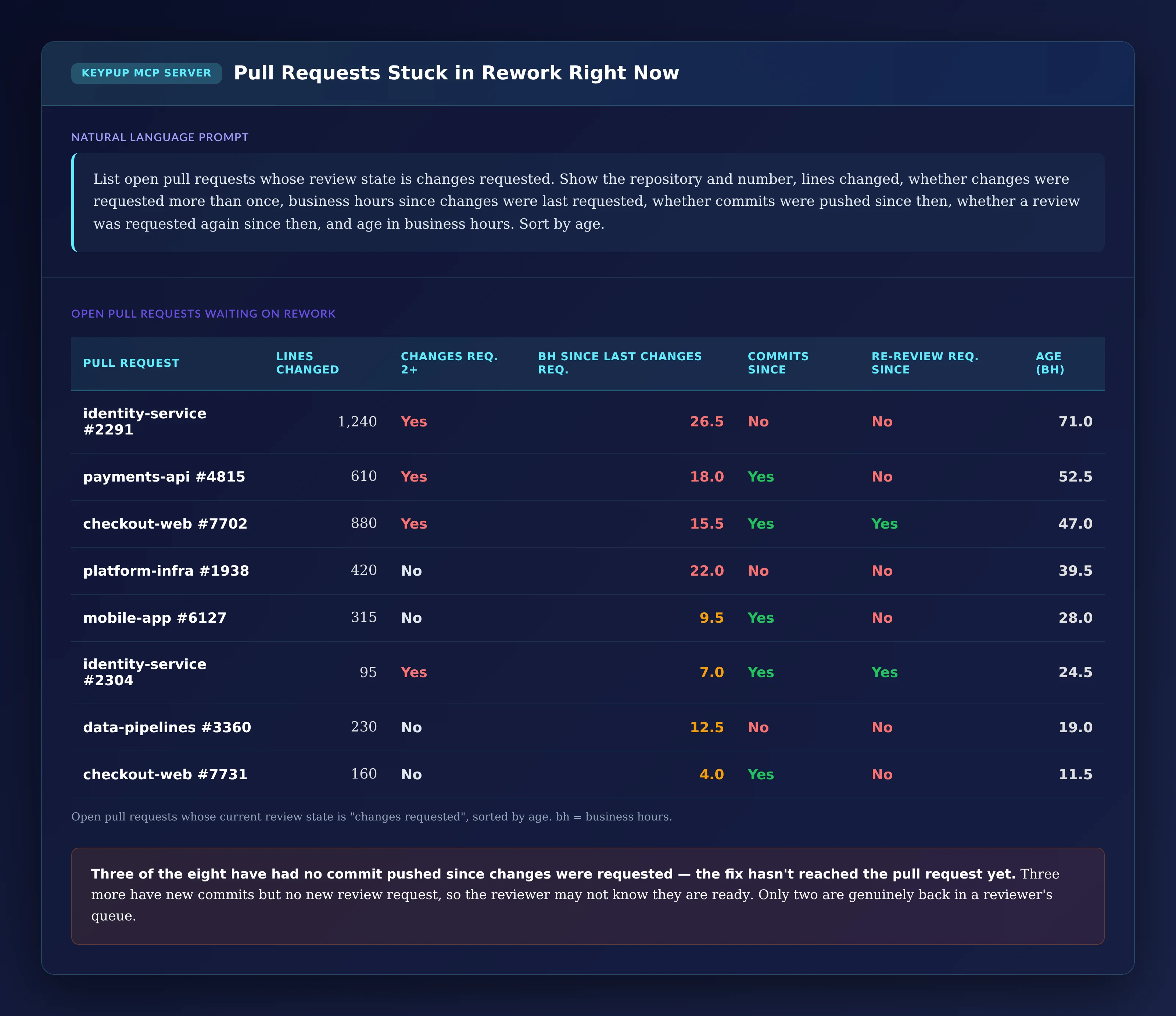The width and height of the screenshot is (1176, 1016).
Task: Click the LINES CHANGED column header
Action: (x=308, y=363)
